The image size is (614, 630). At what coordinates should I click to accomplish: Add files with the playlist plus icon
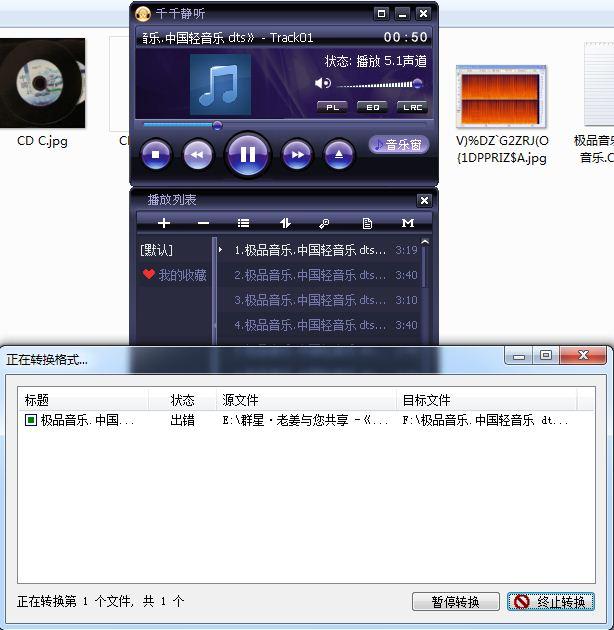(164, 223)
